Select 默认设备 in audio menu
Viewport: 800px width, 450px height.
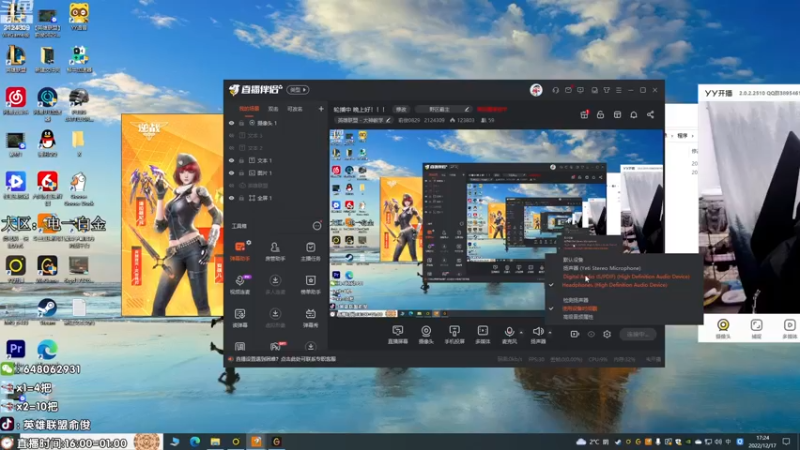point(573,260)
